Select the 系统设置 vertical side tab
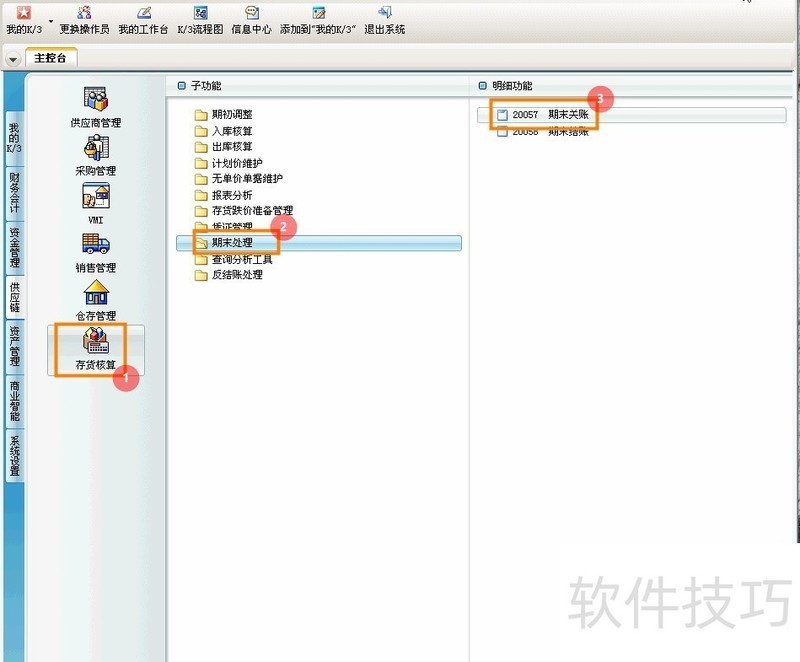This screenshot has width=800, height=662. point(14,456)
